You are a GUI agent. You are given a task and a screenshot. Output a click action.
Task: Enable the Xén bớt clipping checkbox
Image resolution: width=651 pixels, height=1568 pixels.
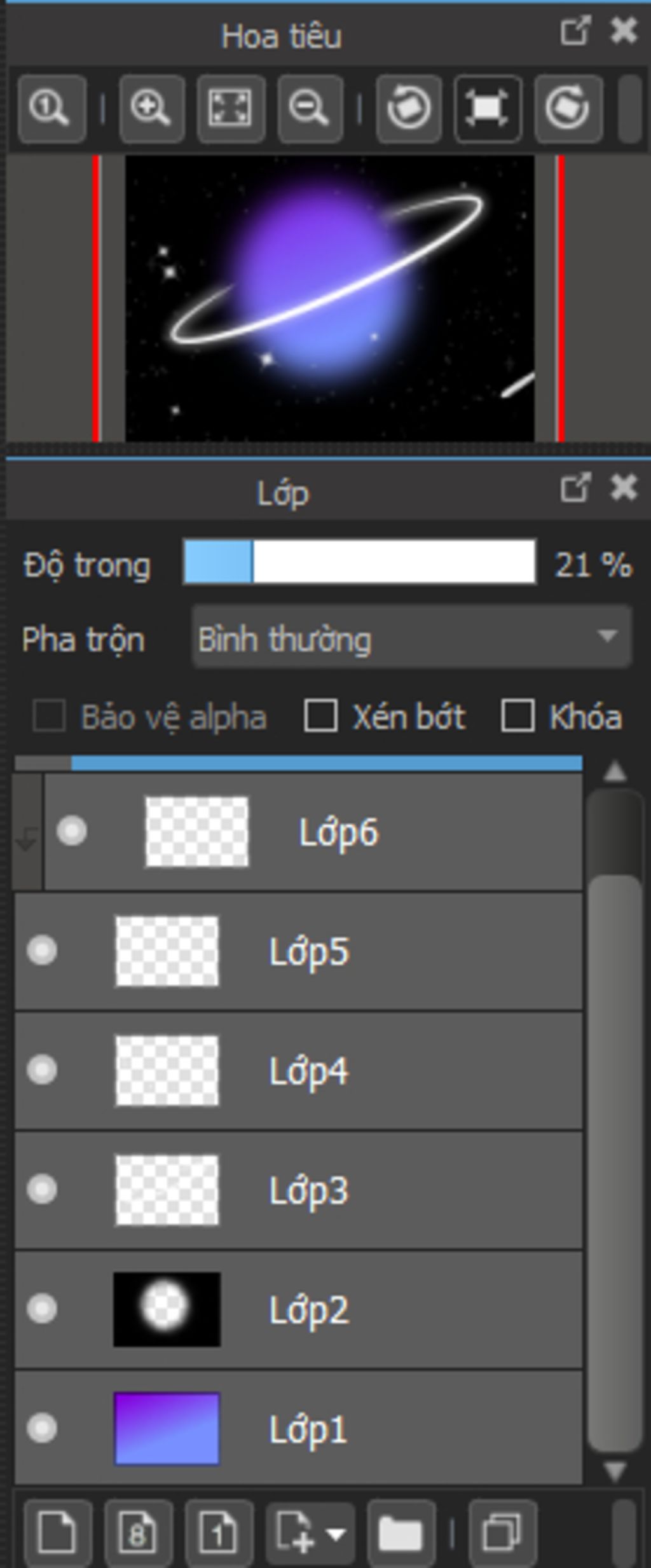tap(320, 717)
